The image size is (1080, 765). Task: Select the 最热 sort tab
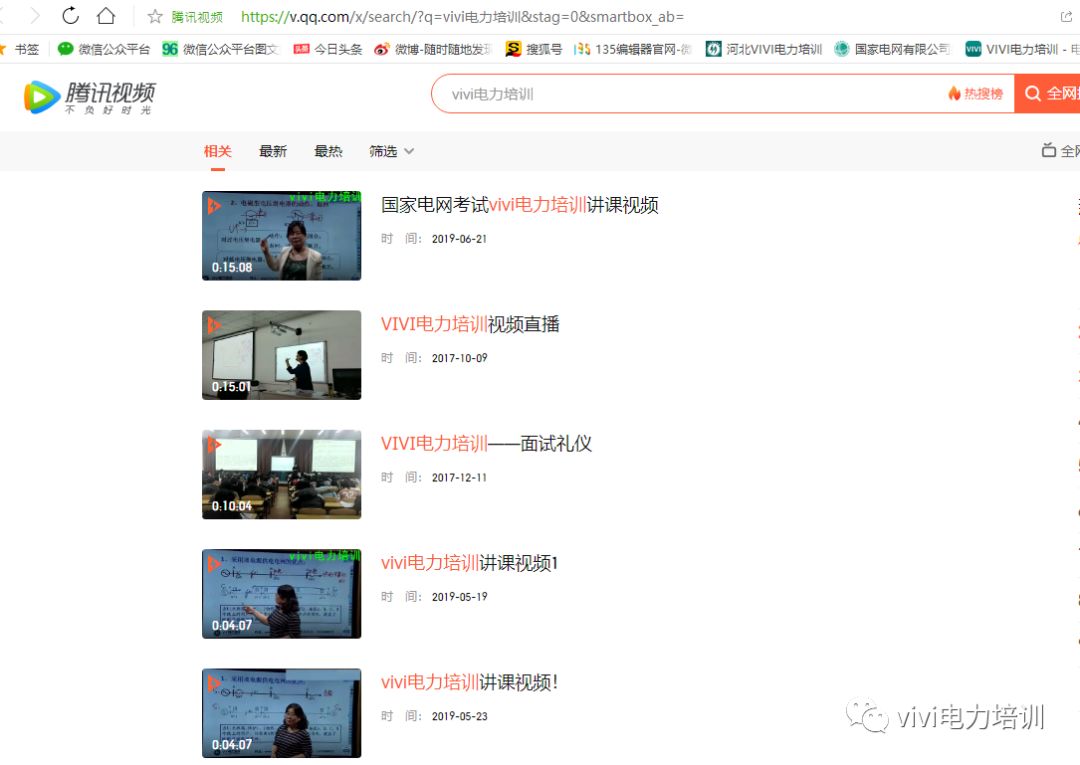[x=328, y=151]
